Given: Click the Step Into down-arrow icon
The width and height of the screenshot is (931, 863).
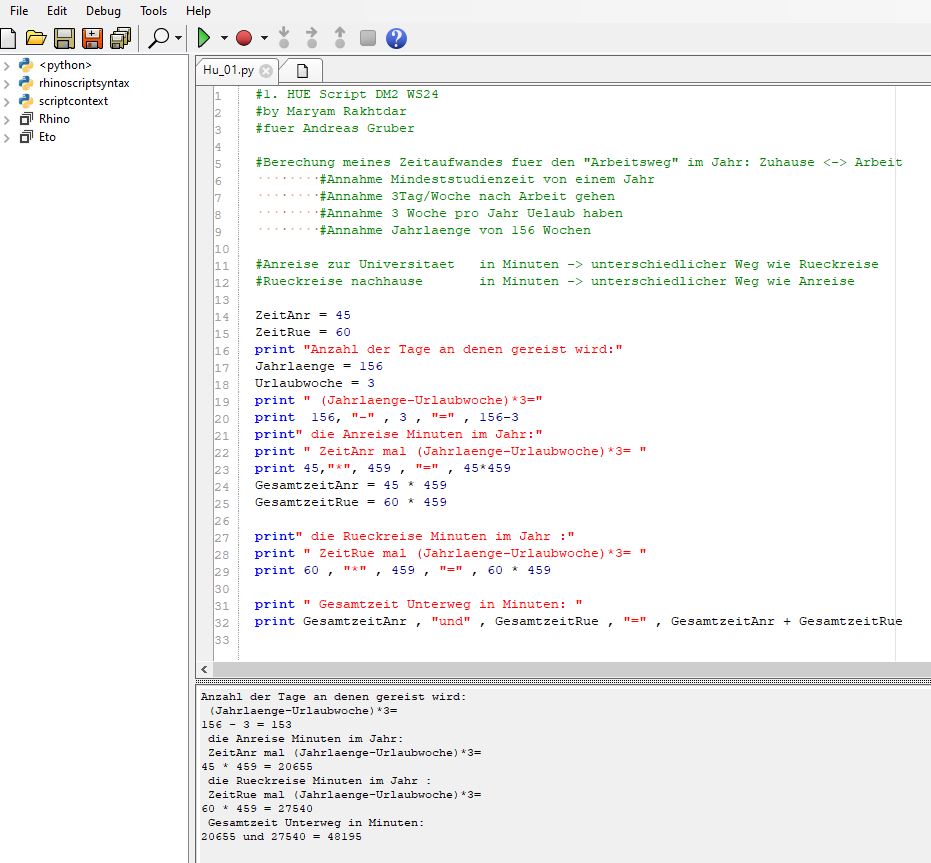Looking at the screenshot, I should point(283,38).
